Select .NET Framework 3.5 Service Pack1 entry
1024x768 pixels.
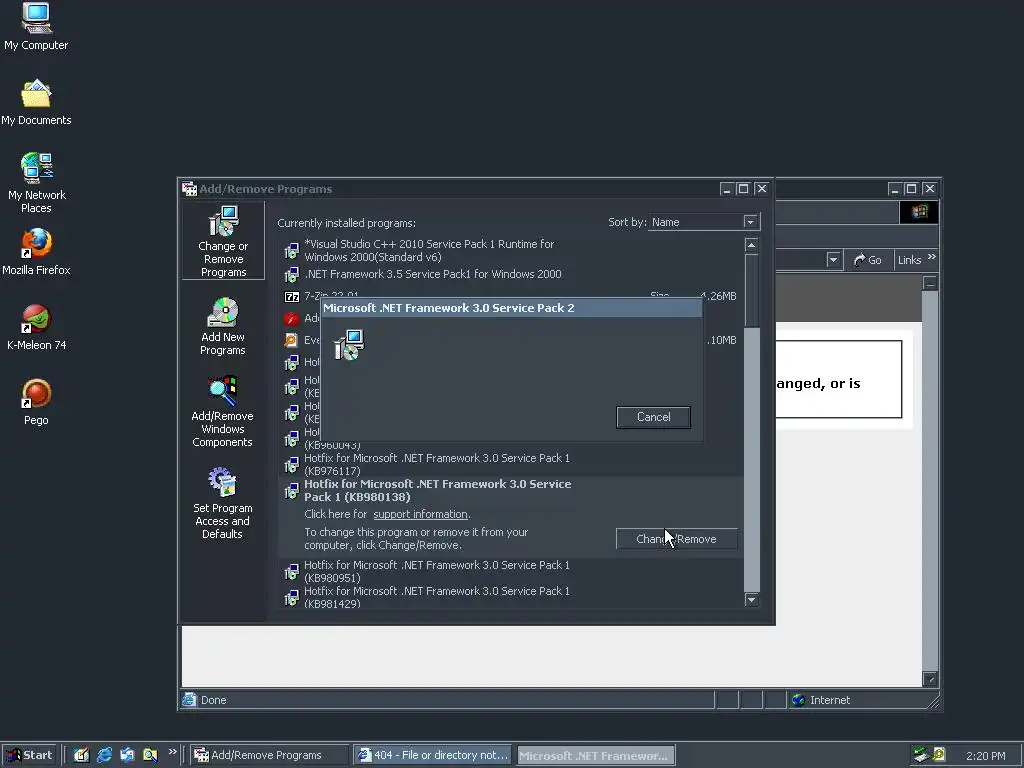click(433, 274)
